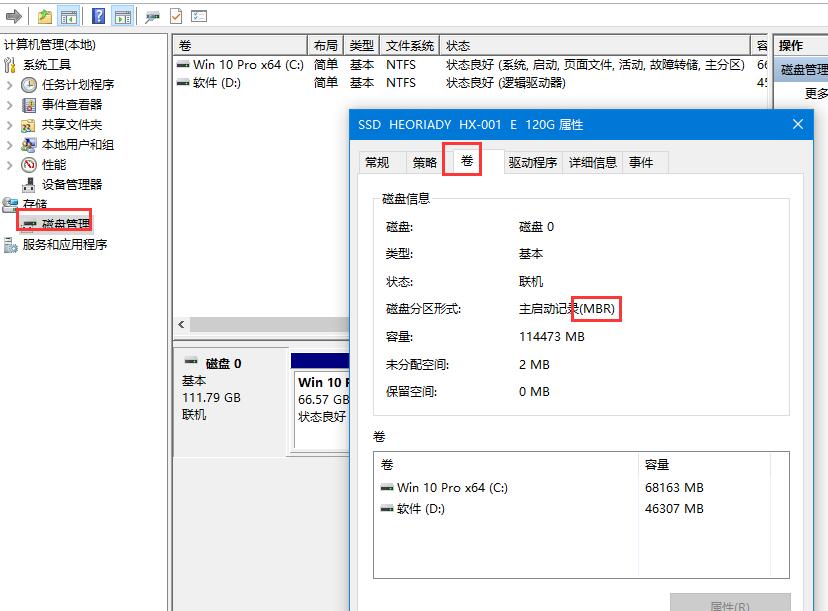Expand the 性能 tree node
828x611 pixels.
[10, 165]
